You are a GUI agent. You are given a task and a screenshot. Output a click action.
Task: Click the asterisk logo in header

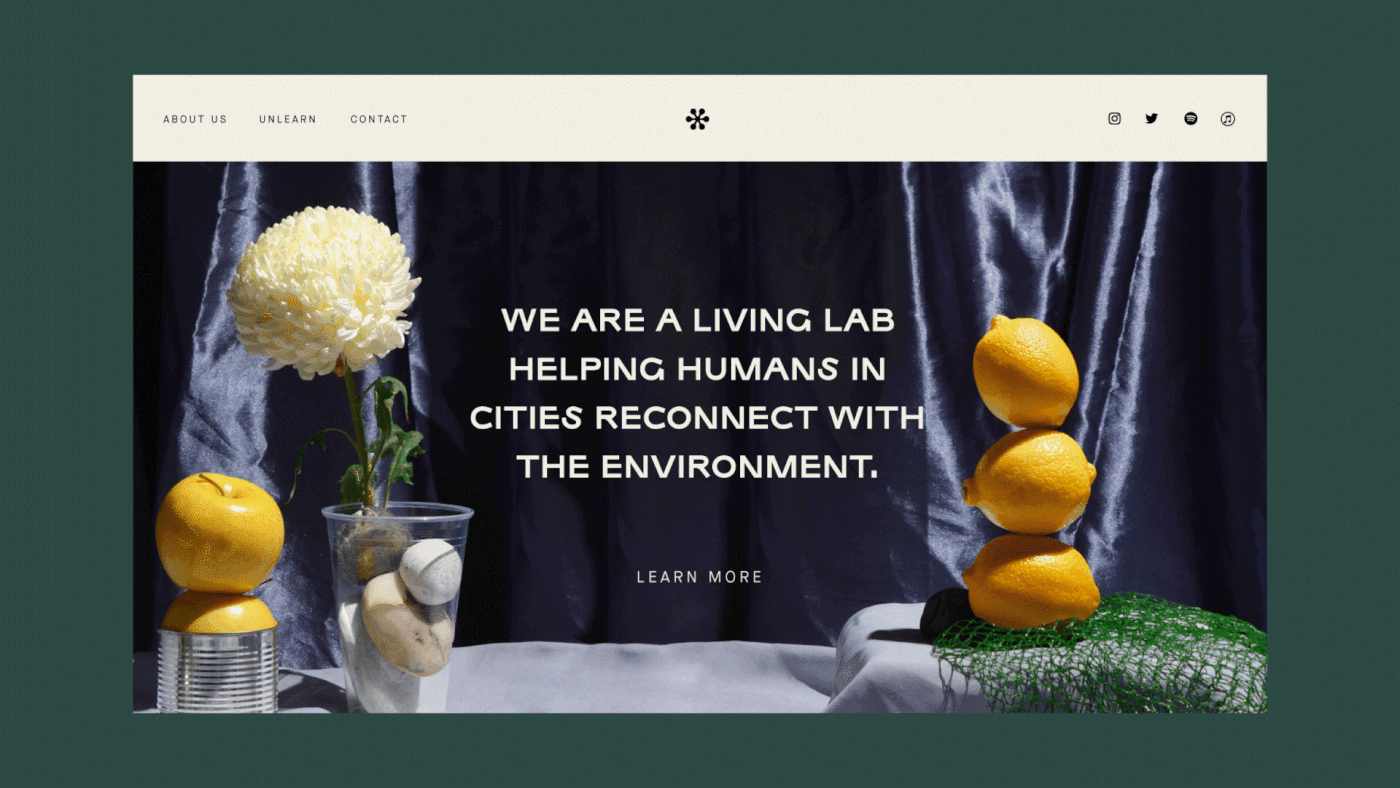[697, 119]
